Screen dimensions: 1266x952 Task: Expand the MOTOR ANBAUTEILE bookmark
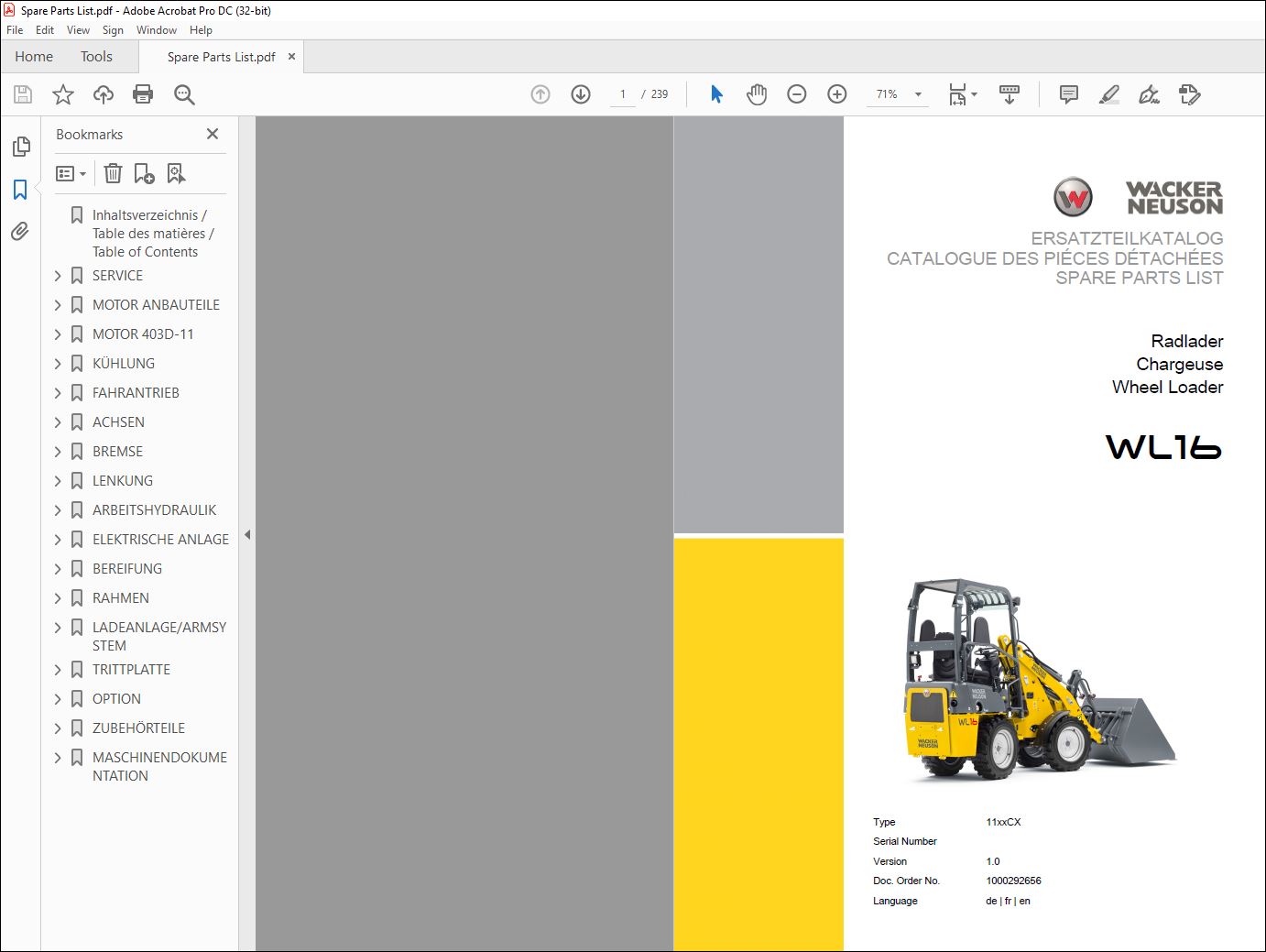[58, 305]
